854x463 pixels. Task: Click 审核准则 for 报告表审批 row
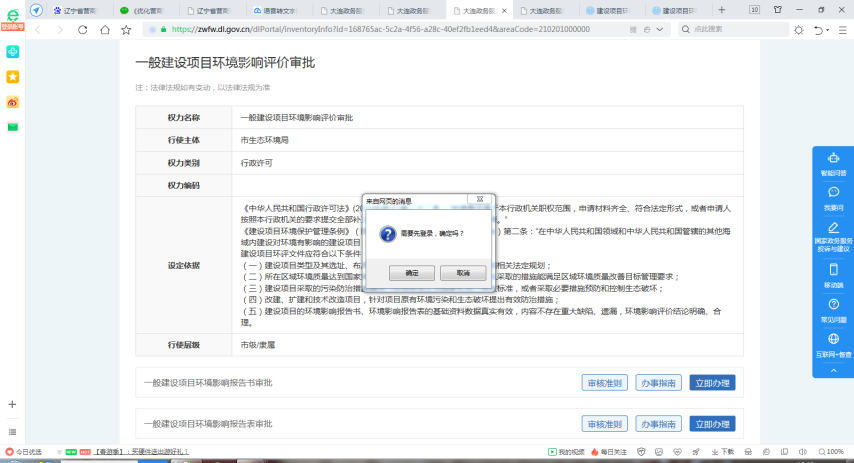click(x=605, y=424)
